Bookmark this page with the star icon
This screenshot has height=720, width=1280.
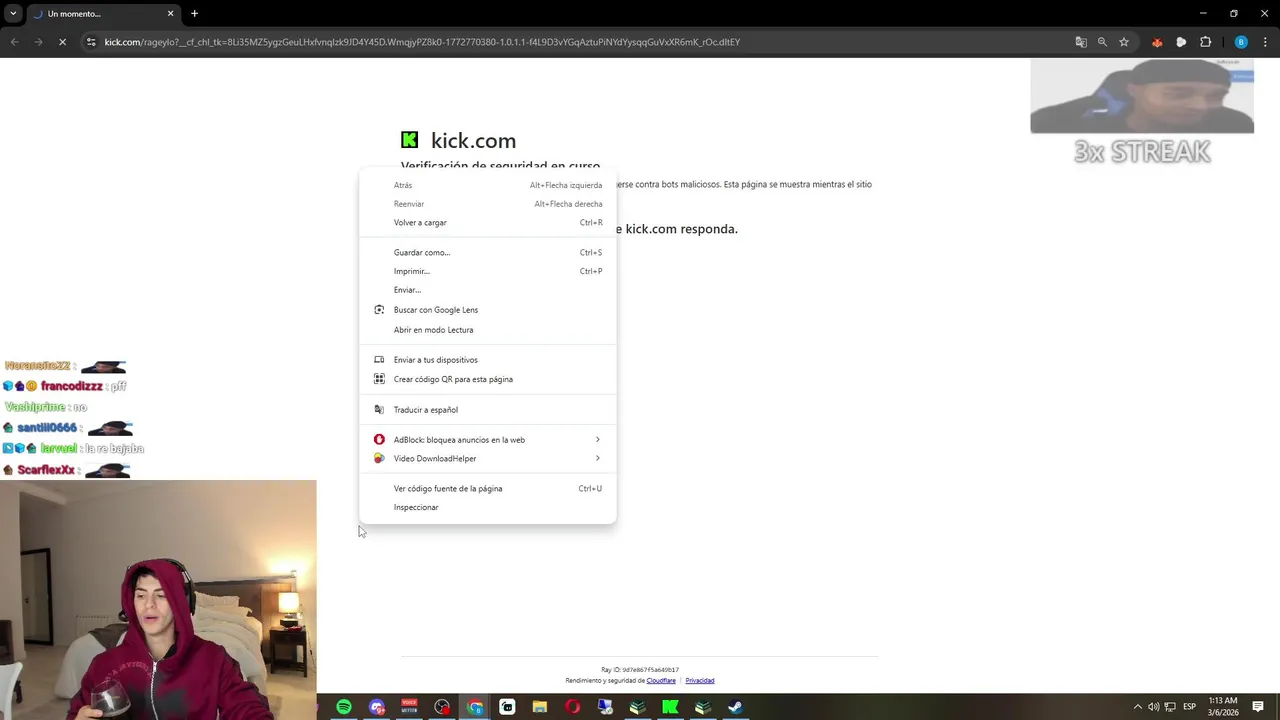pyautogui.click(x=1124, y=42)
